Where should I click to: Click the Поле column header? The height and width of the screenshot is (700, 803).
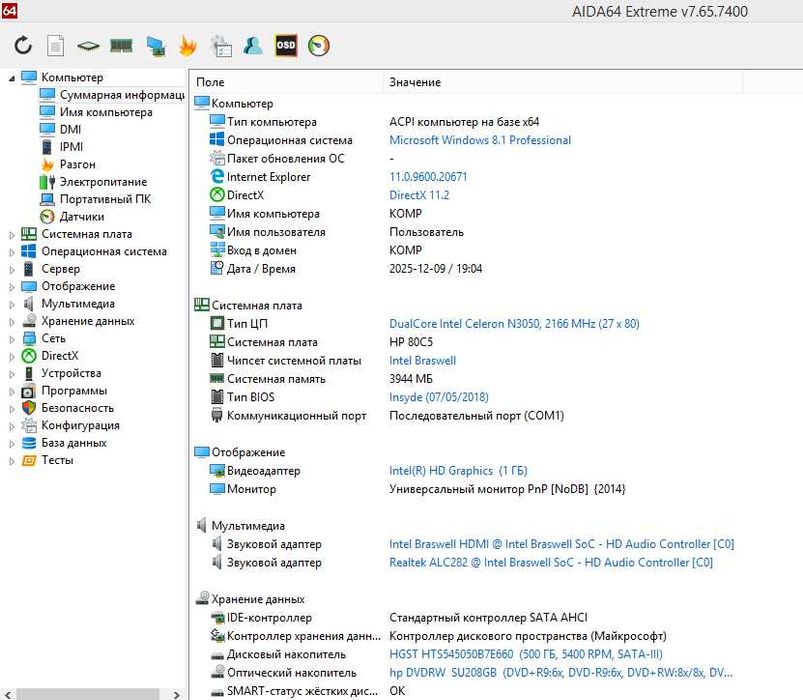click(x=287, y=82)
